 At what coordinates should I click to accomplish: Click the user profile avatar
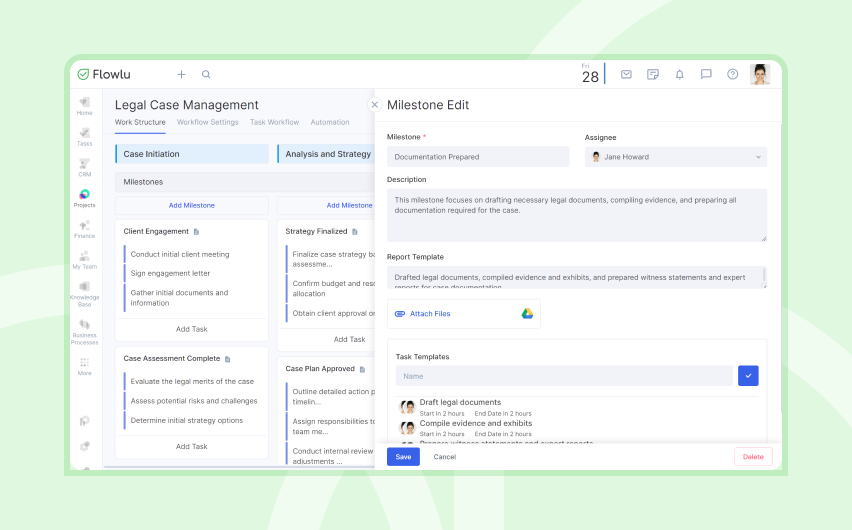760,74
